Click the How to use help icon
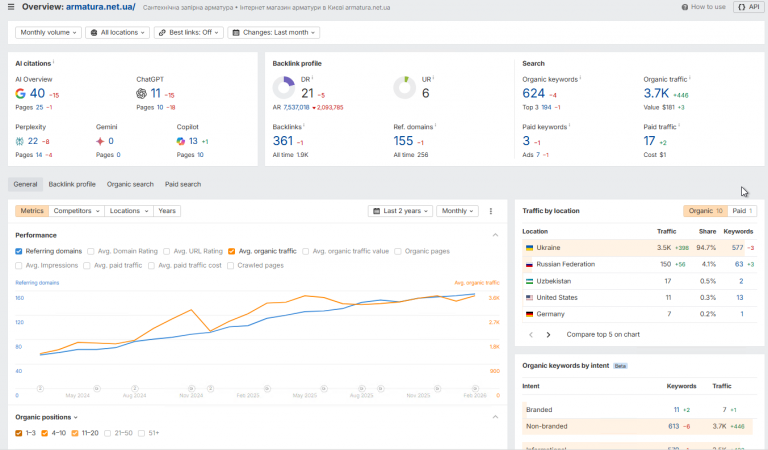Screen dimensions: 768x450 685,7
